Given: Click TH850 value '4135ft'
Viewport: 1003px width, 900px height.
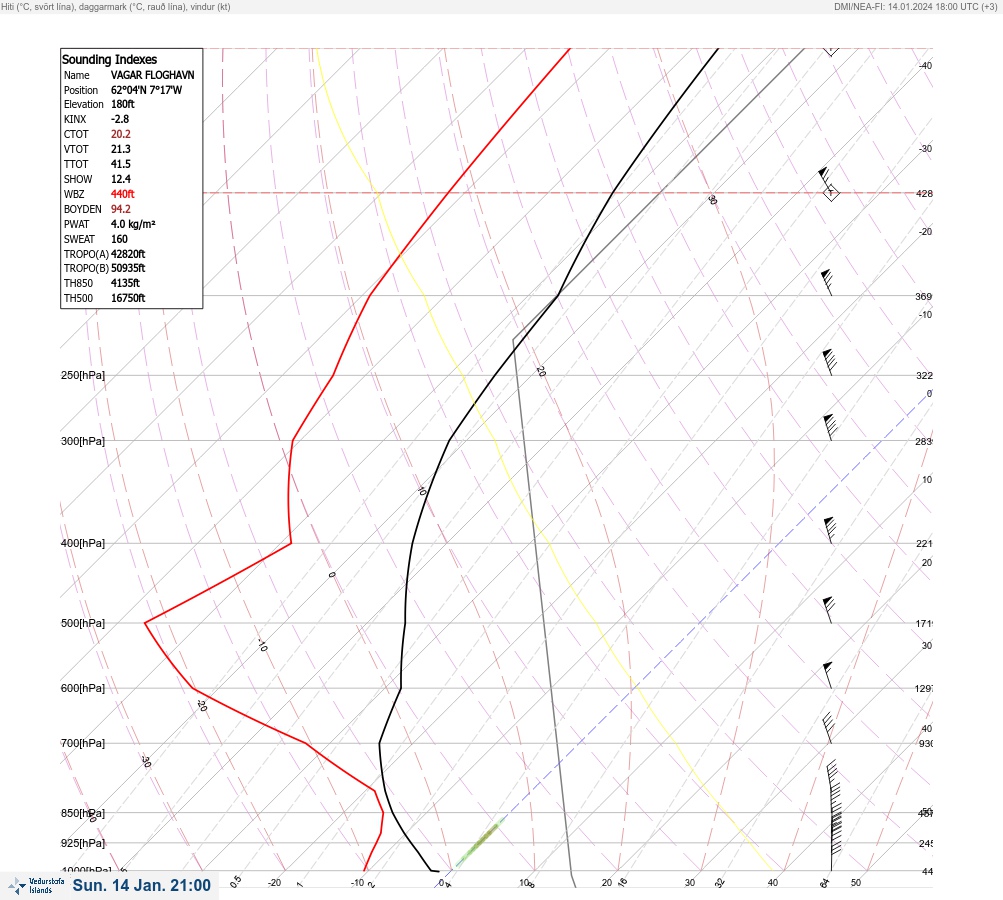Looking at the screenshot, I should 125,283.
